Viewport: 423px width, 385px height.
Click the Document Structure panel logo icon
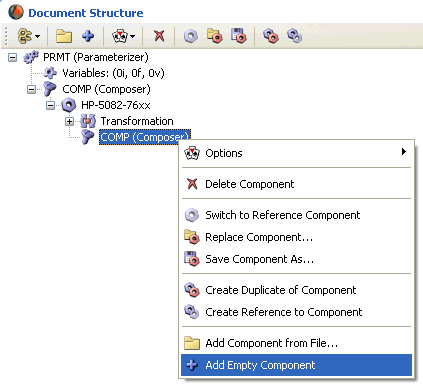16,13
